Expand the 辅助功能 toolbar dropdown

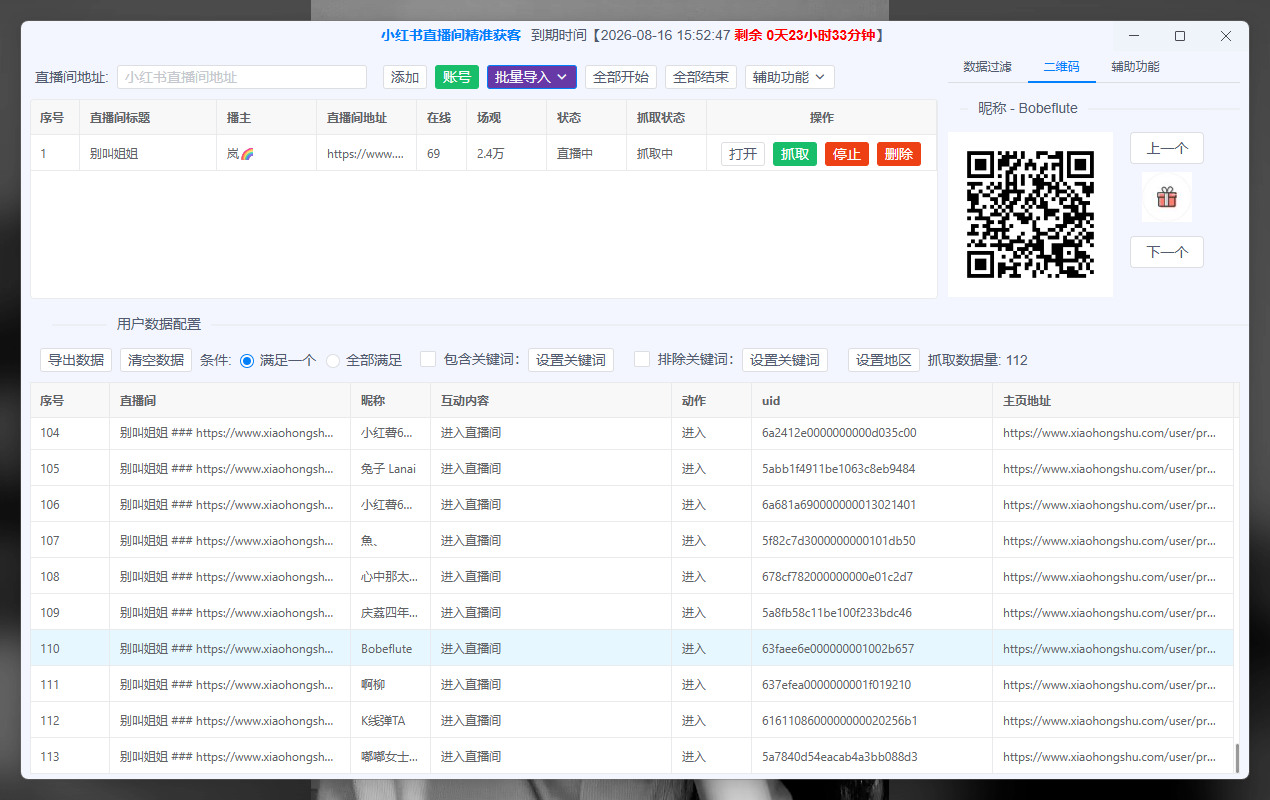[x=790, y=77]
